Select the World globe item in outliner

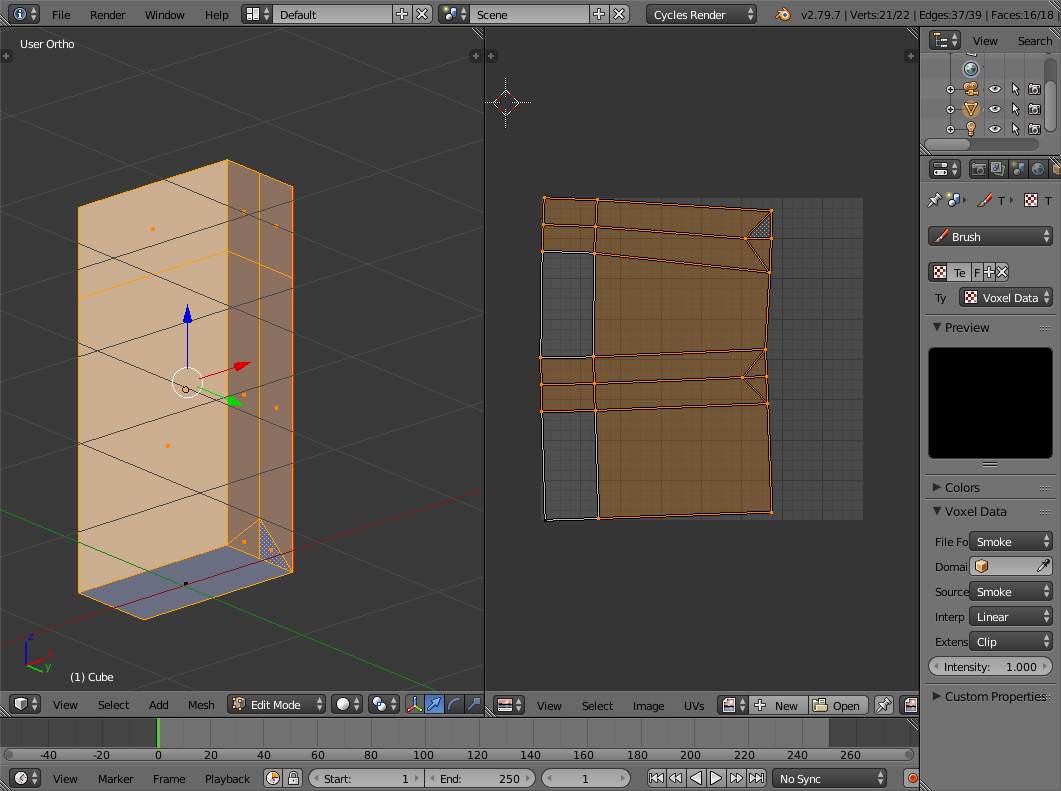click(x=970, y=69)
